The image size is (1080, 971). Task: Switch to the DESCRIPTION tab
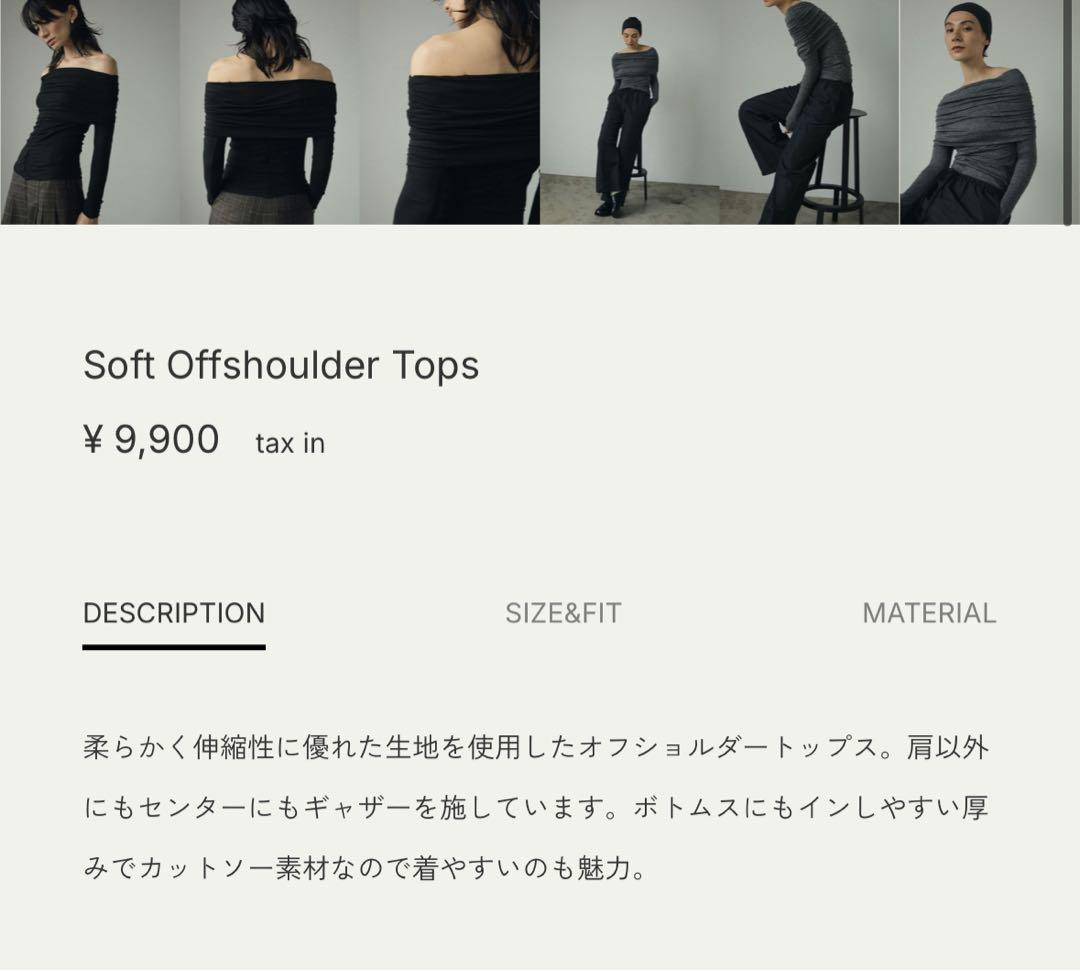coord(174,613)
